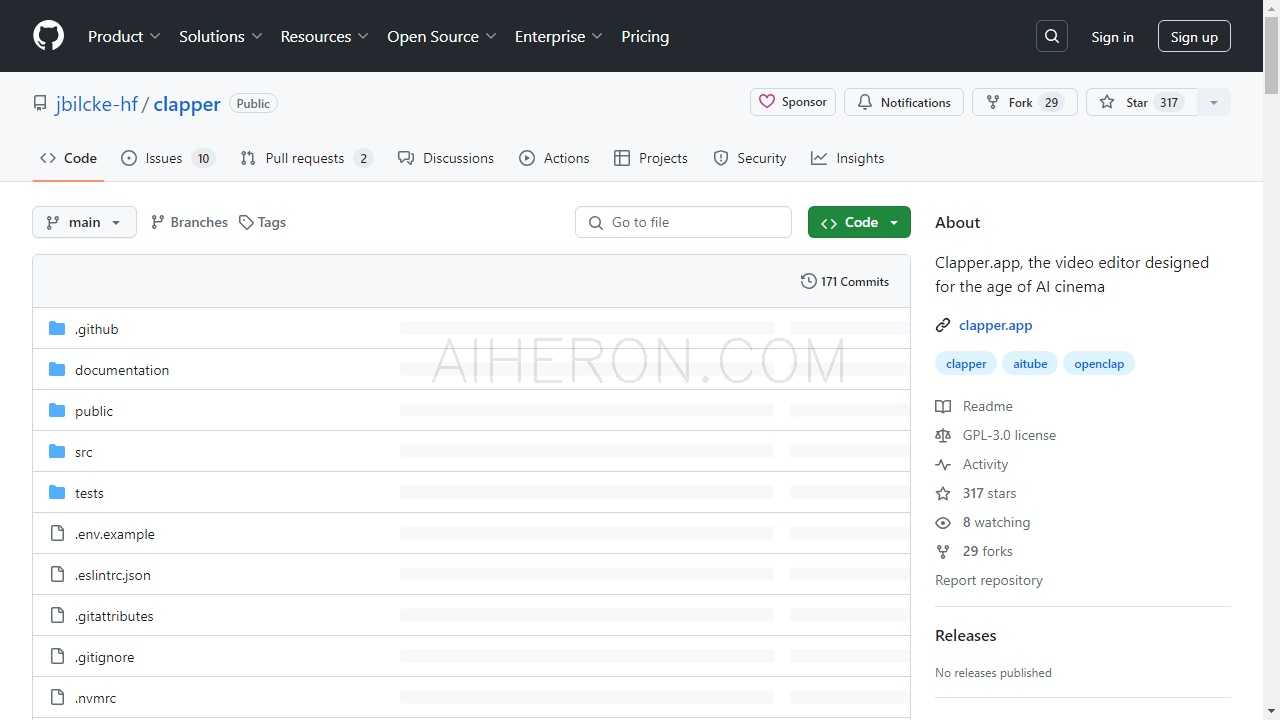Open the GPL-3.0 license link
Image resolution: width=1280 pixels, height=720 pixels.
pos(996,435)
